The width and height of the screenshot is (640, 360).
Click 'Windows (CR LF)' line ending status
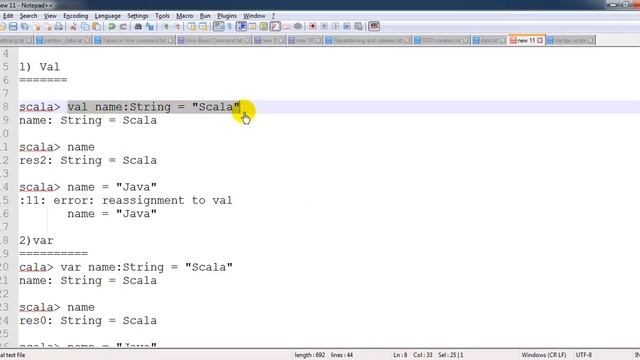[544, 355]
